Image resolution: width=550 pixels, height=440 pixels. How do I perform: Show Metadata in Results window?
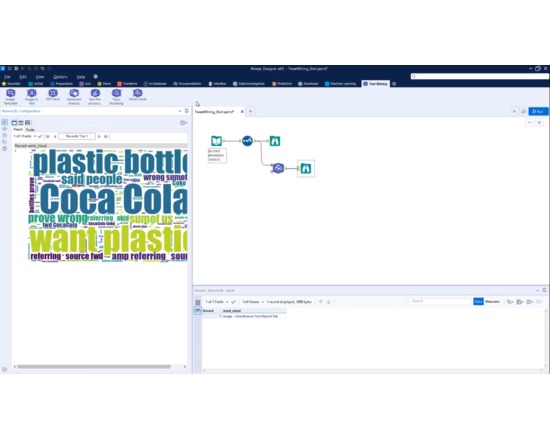click(x=492, y=302)
